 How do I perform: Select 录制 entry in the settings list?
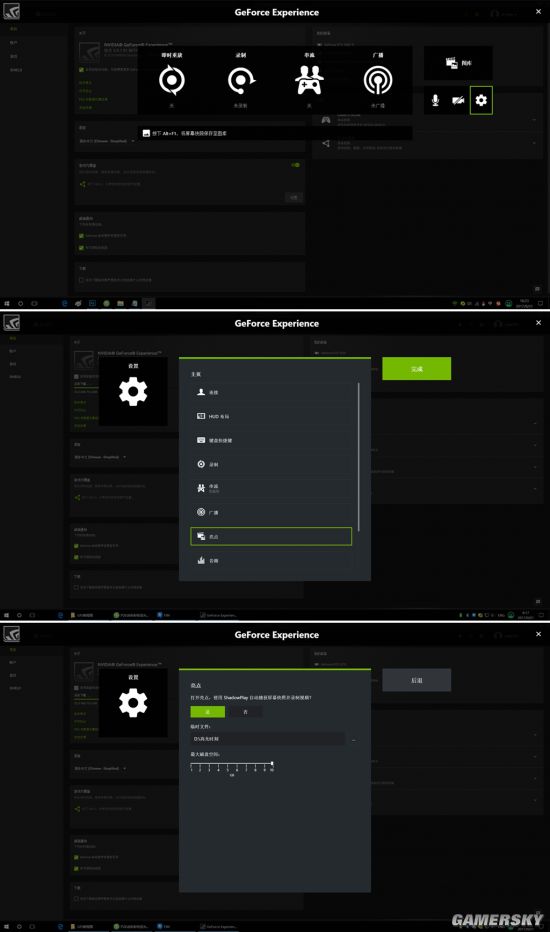[x=271, y=464]
